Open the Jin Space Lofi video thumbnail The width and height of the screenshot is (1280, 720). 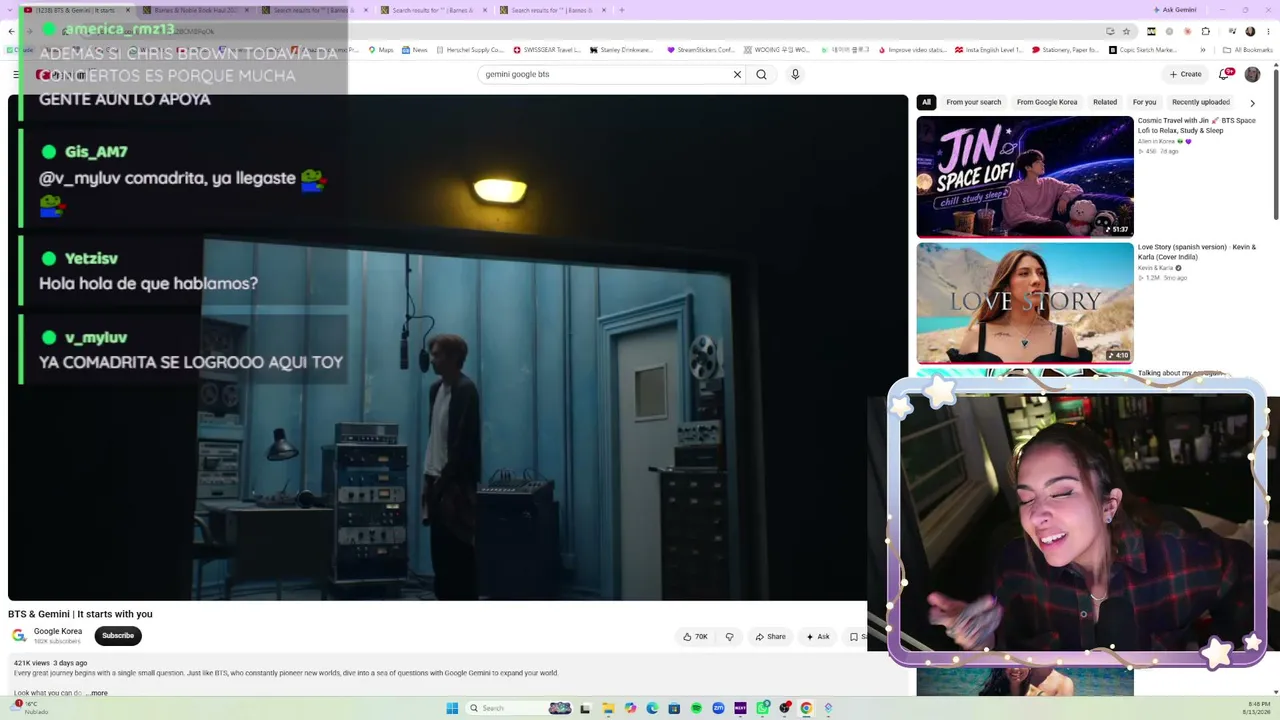(1025, 177)
